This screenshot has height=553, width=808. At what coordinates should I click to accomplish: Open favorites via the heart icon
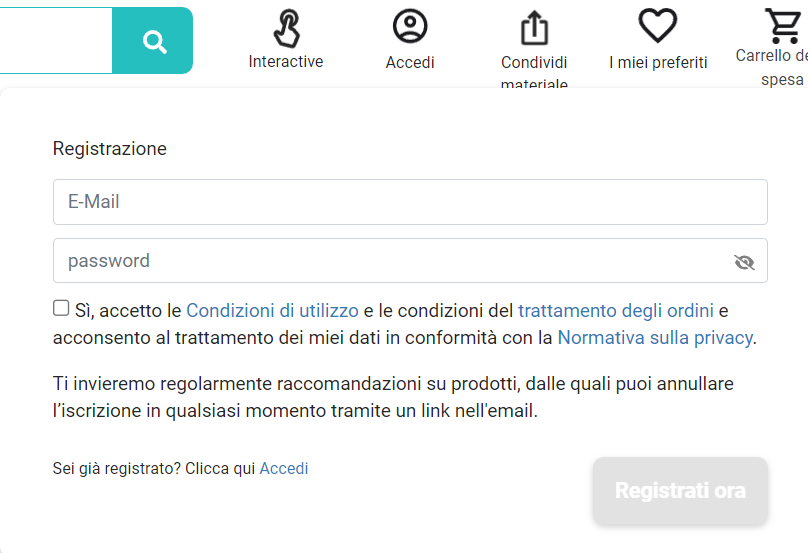point(657,27)
